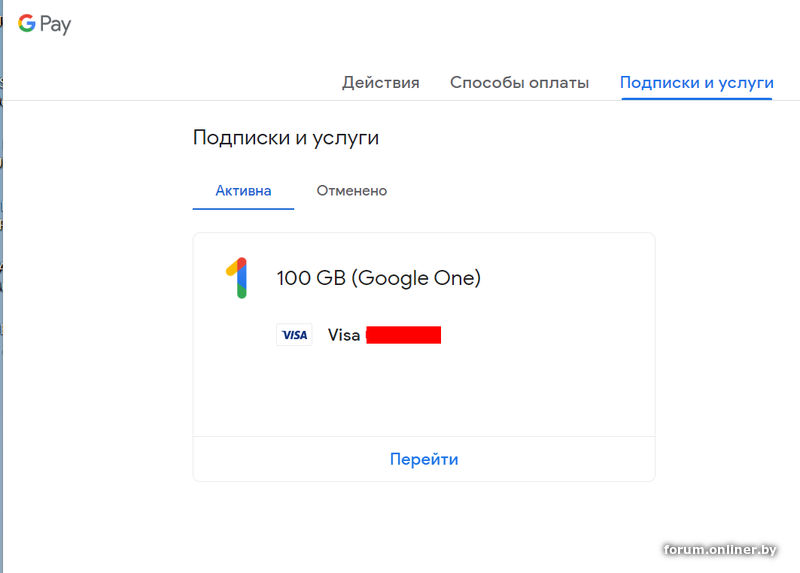The width and height of the screenshot is (800, 573).
Task: Select the Подписки и услуги top tab
Action: click(696, 83)
